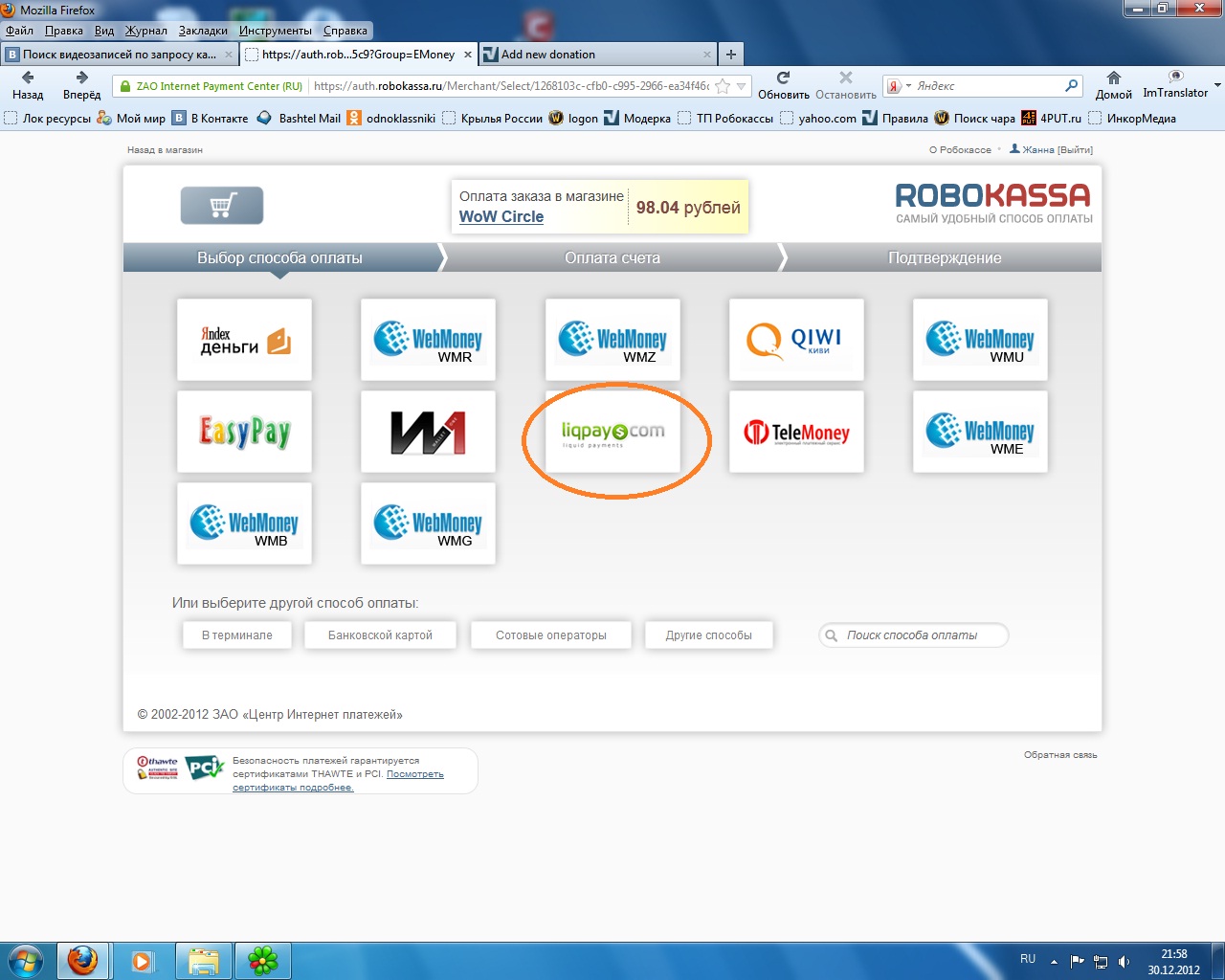Open search engine dropdown next to Яндекс
The height and width of the screenshot is (980, 1225).
[908, 86]
